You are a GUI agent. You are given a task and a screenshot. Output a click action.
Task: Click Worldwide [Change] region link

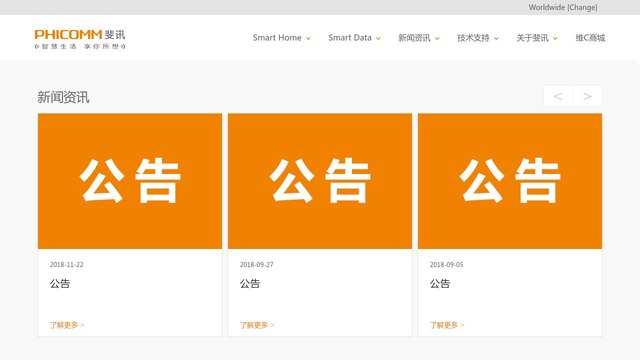point(563,7)
